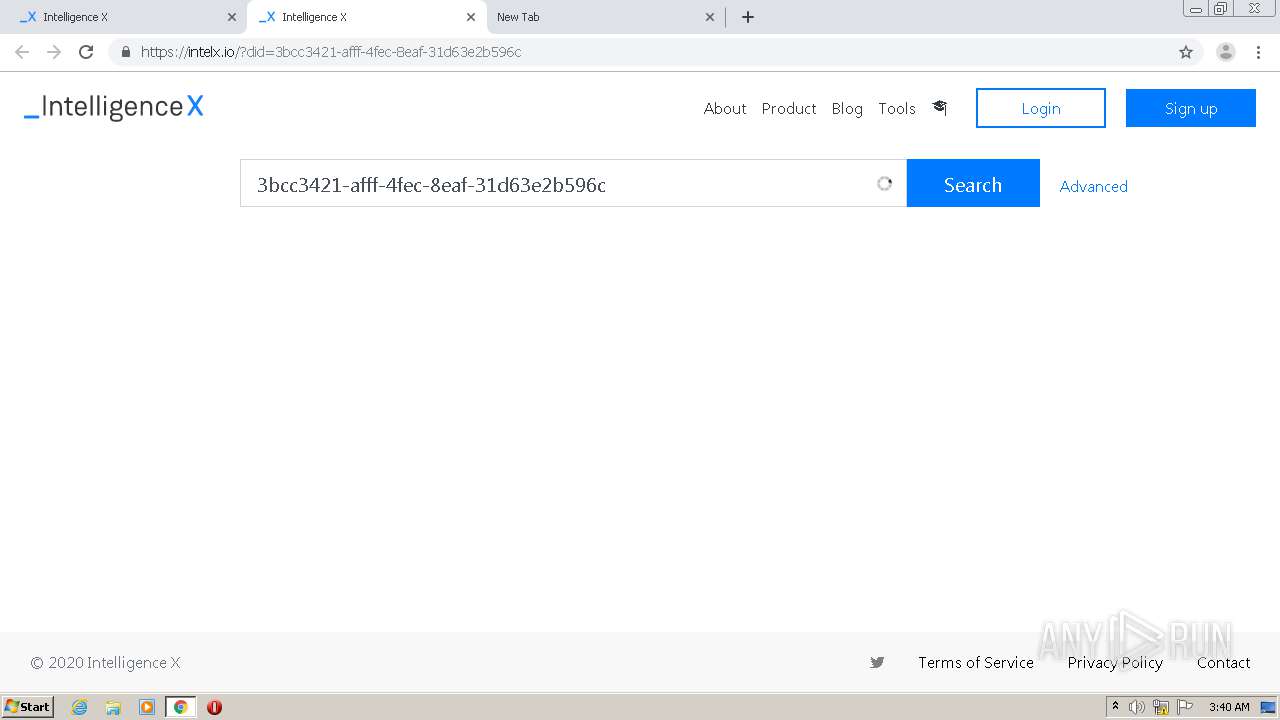Screen dimensions: 1280x720
Task: Go back with browser back arrow
Action: tap(22, 52)
